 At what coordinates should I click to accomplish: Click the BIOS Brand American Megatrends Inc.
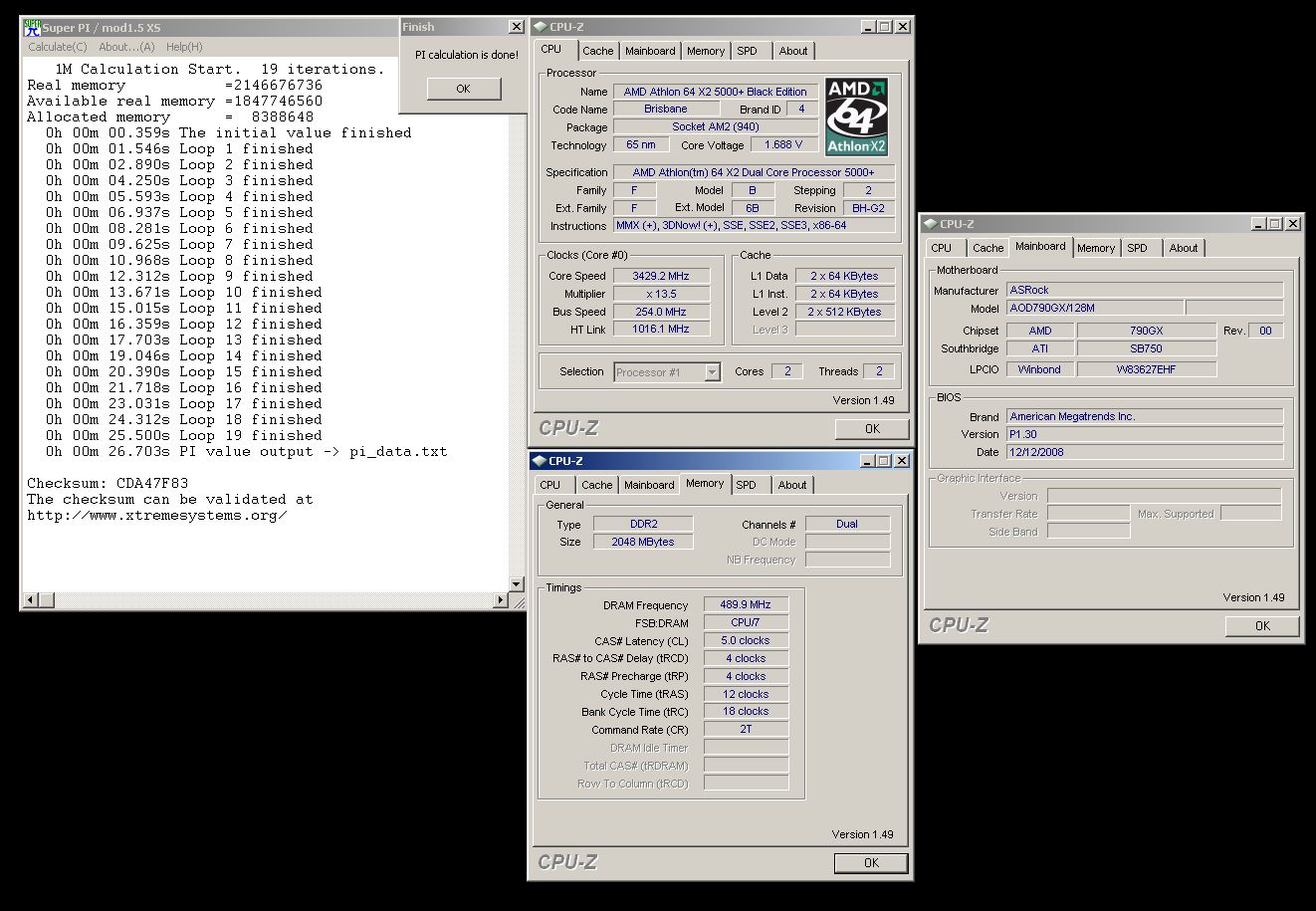pos(1145,416)
